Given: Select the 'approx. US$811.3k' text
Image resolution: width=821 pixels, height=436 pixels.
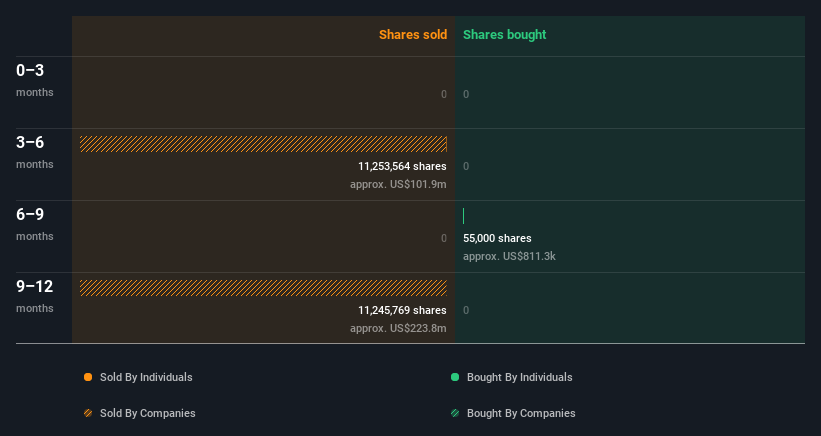Looking at the screenshot, I should click(x=509, y=256).
